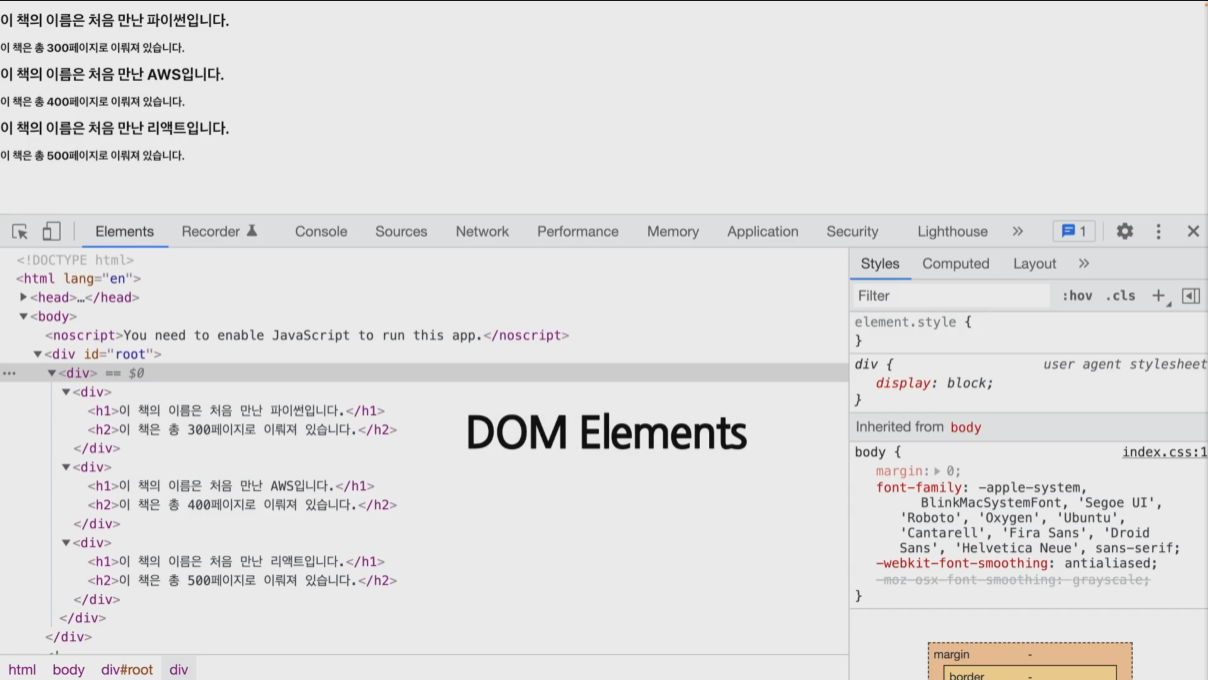Click the element.style rule
The height and width of the screenshot is (680, 1208).
coord(912,322)
